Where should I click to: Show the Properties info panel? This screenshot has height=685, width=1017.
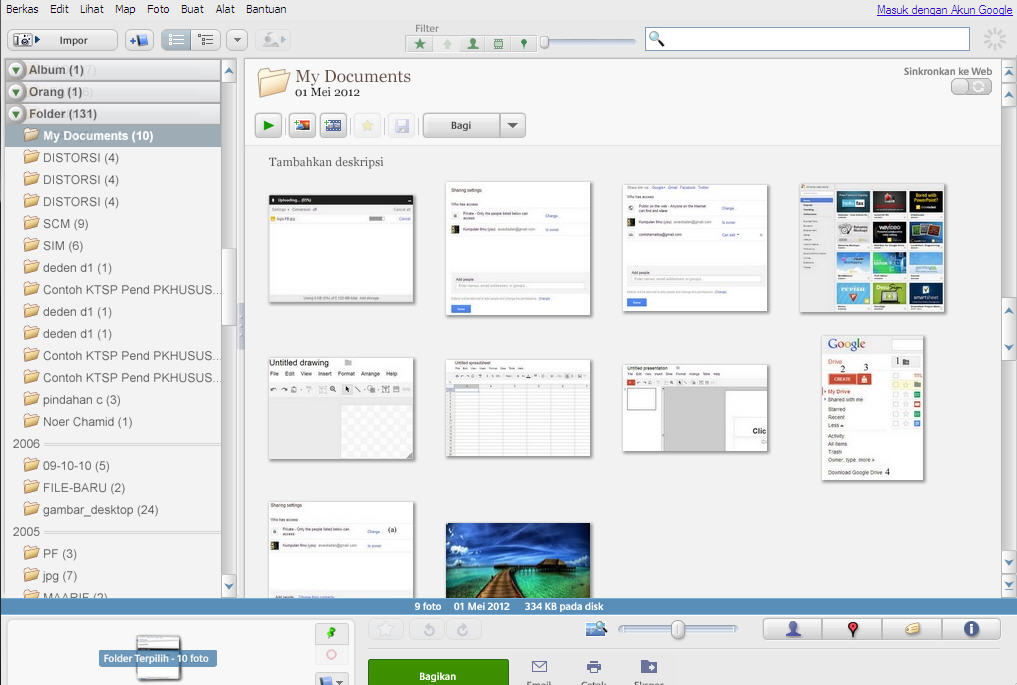tap(971, 629)
